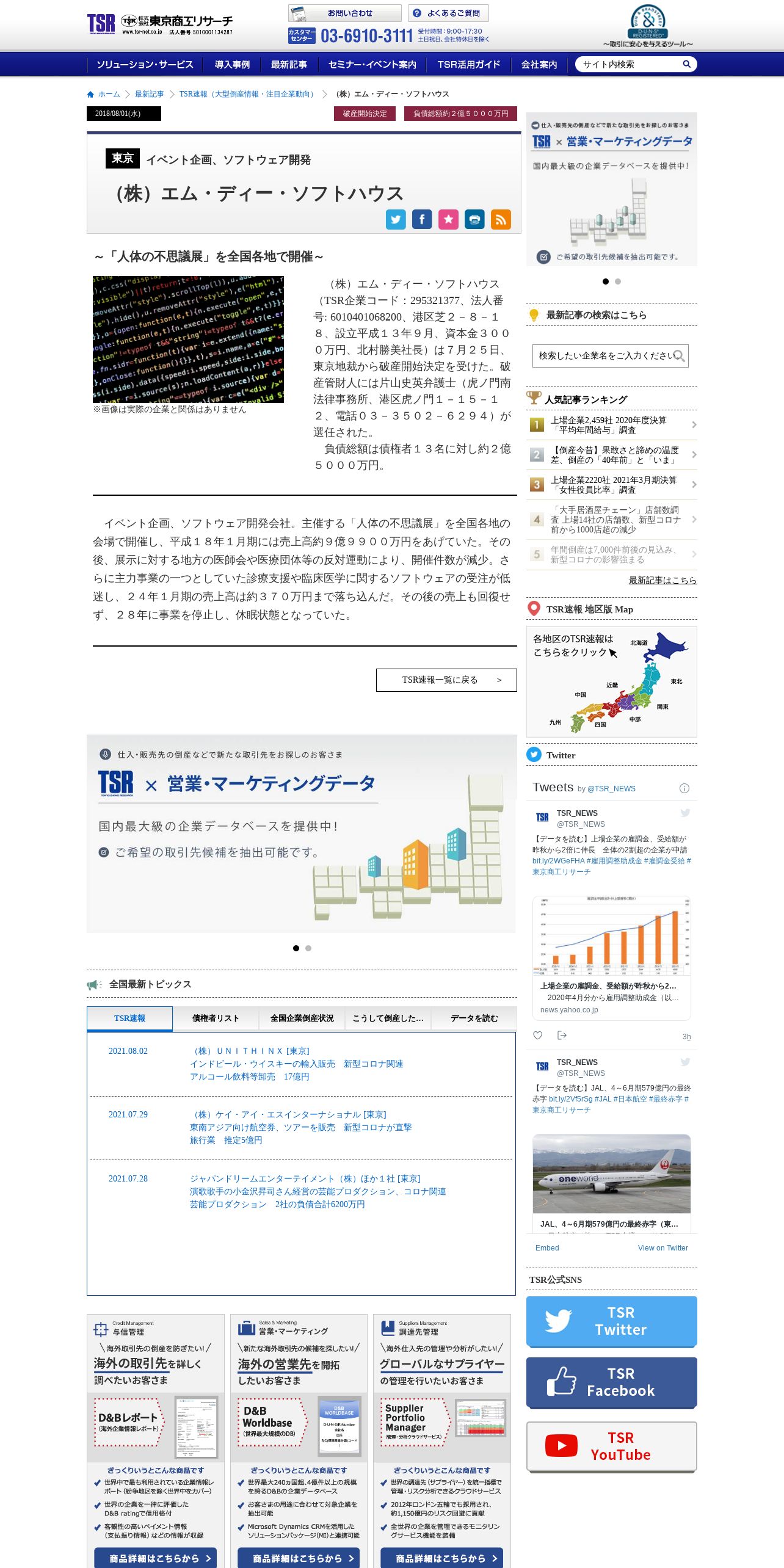Open セミナー・イベント案内 menu
Screen dimensions: 784x1568
pos(372,64)
